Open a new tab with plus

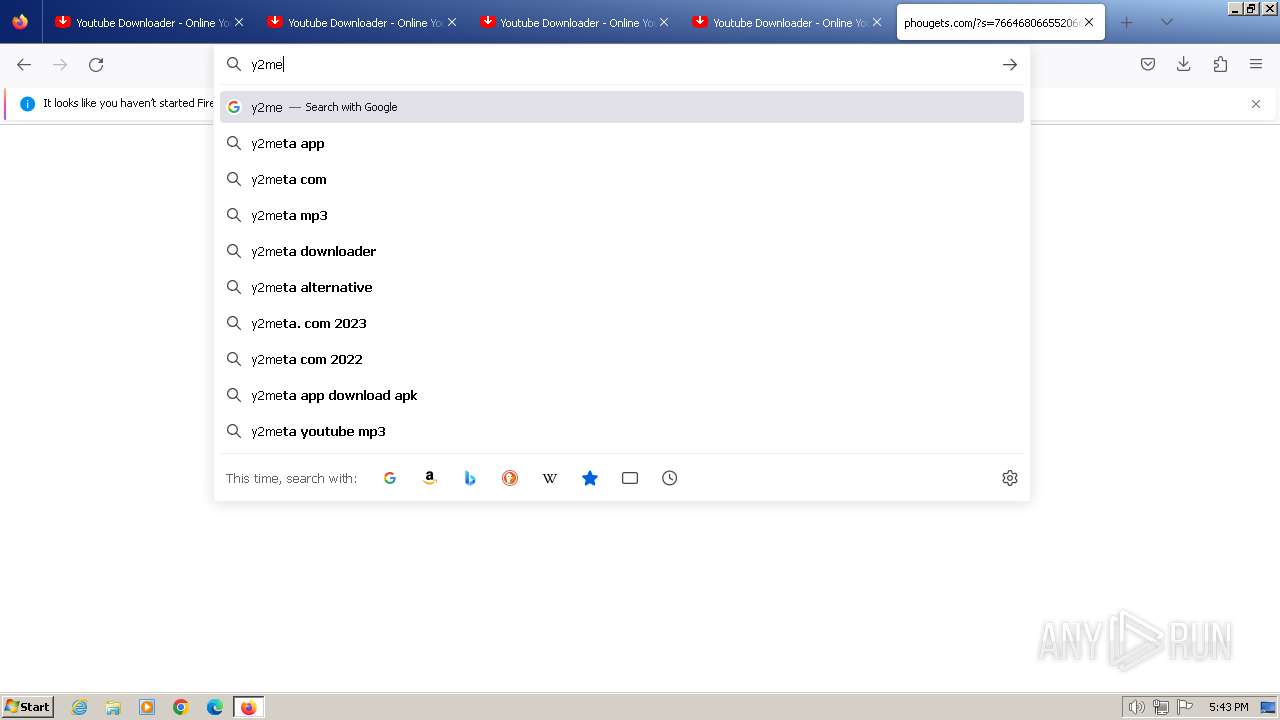click(x=1127, y=22)
